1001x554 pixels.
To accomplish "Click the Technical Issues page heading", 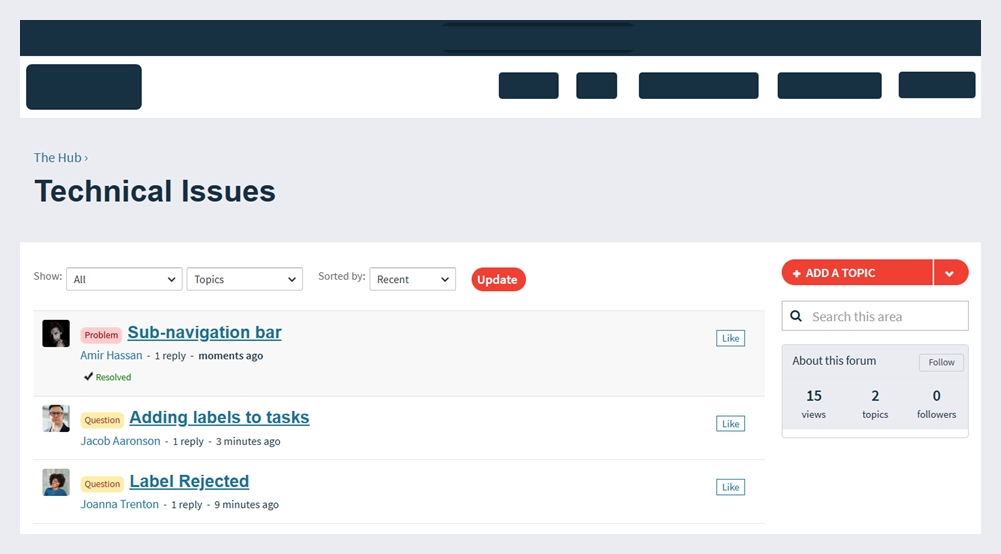I will [155, 191].
